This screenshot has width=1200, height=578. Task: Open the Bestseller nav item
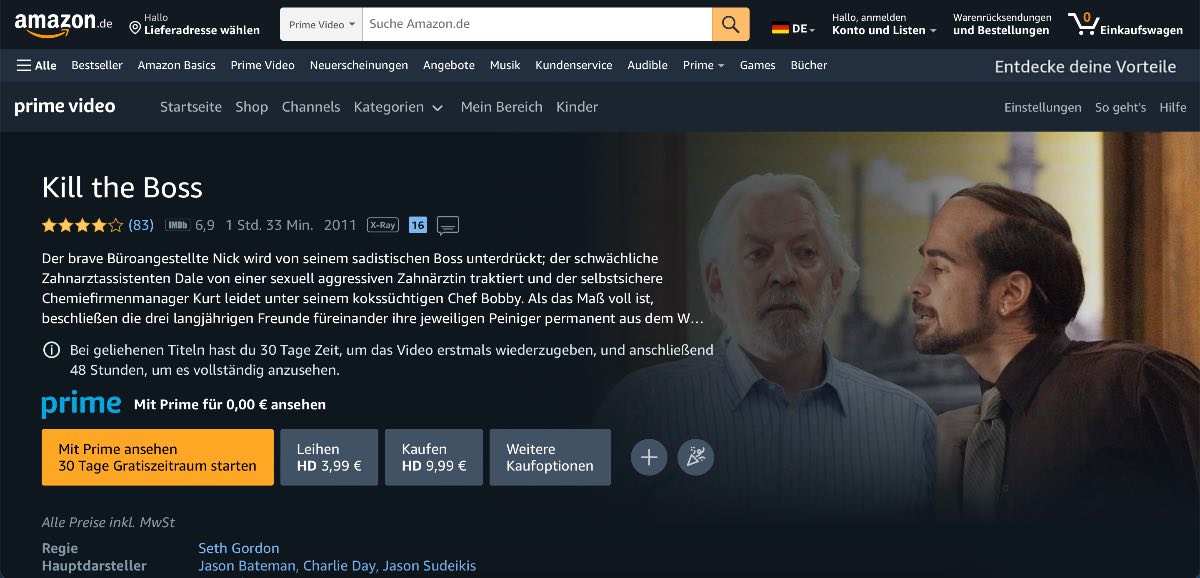97,65
